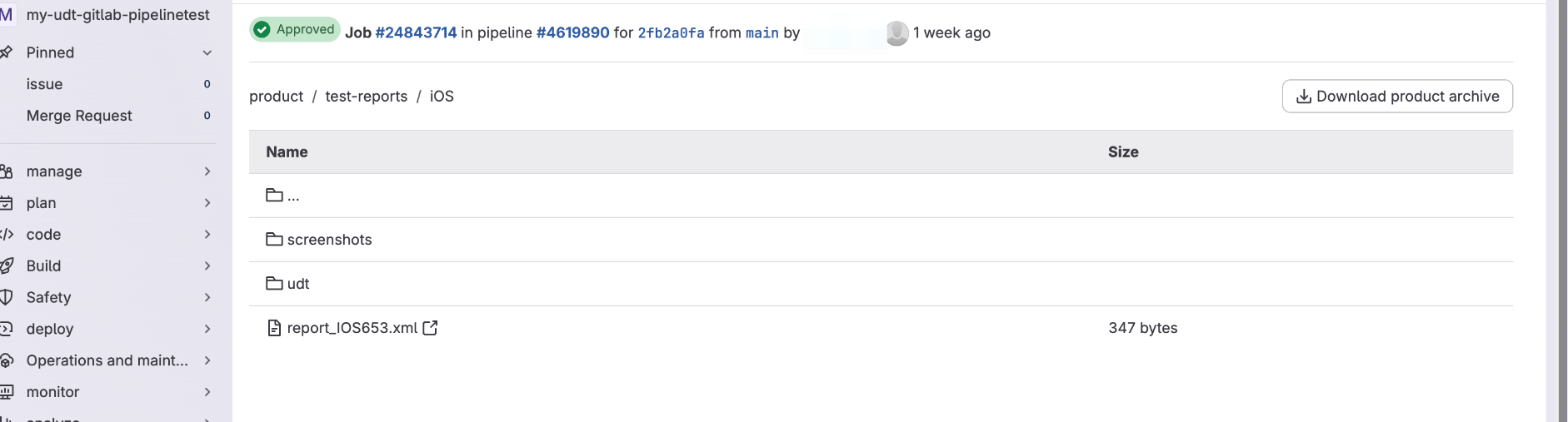
Task: Click the screenshots folder icon
Action: [x=274, y=240]
